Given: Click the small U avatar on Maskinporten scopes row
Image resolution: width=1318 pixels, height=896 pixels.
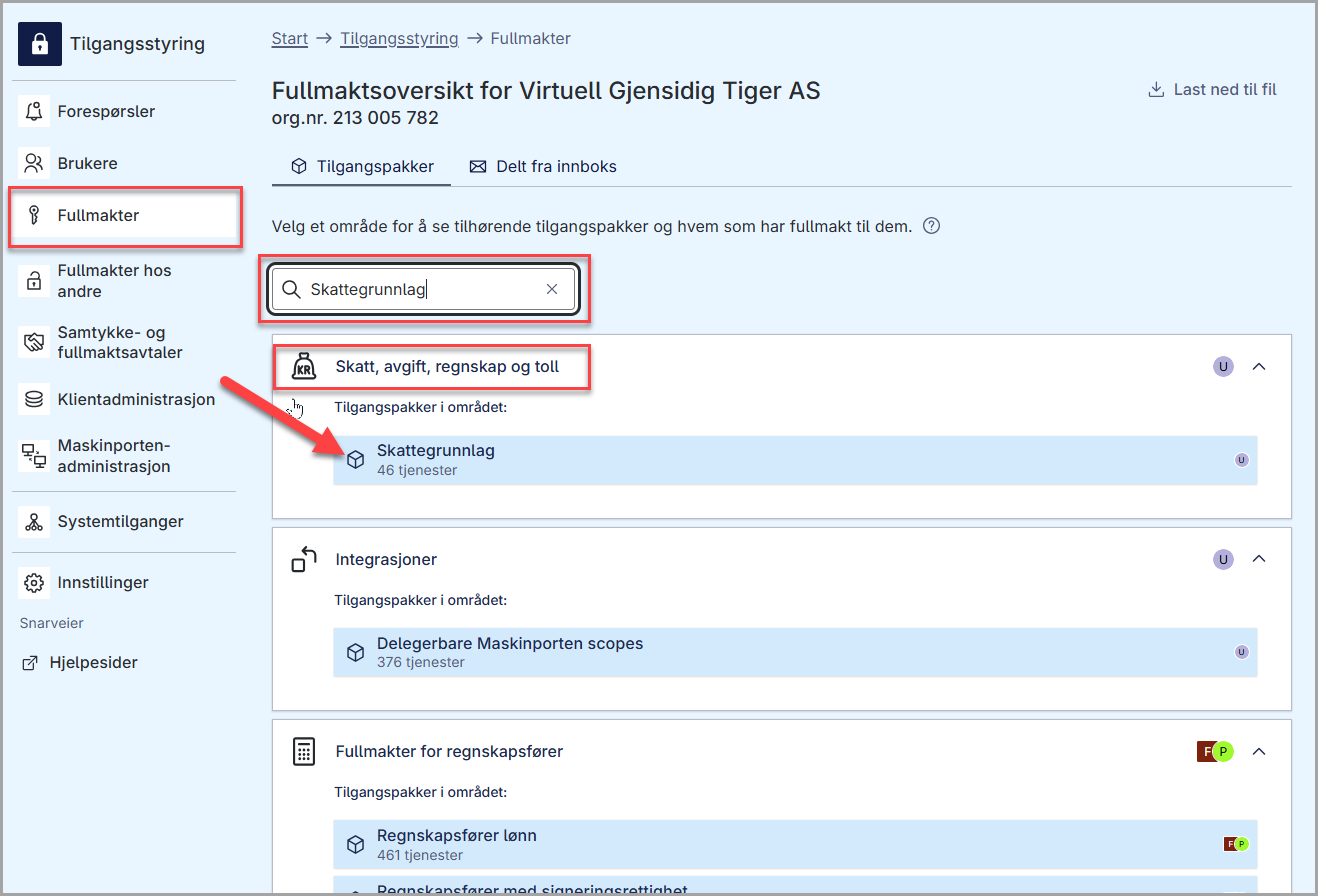Looking at the screenshot, I should click(x=1242, y=652).
